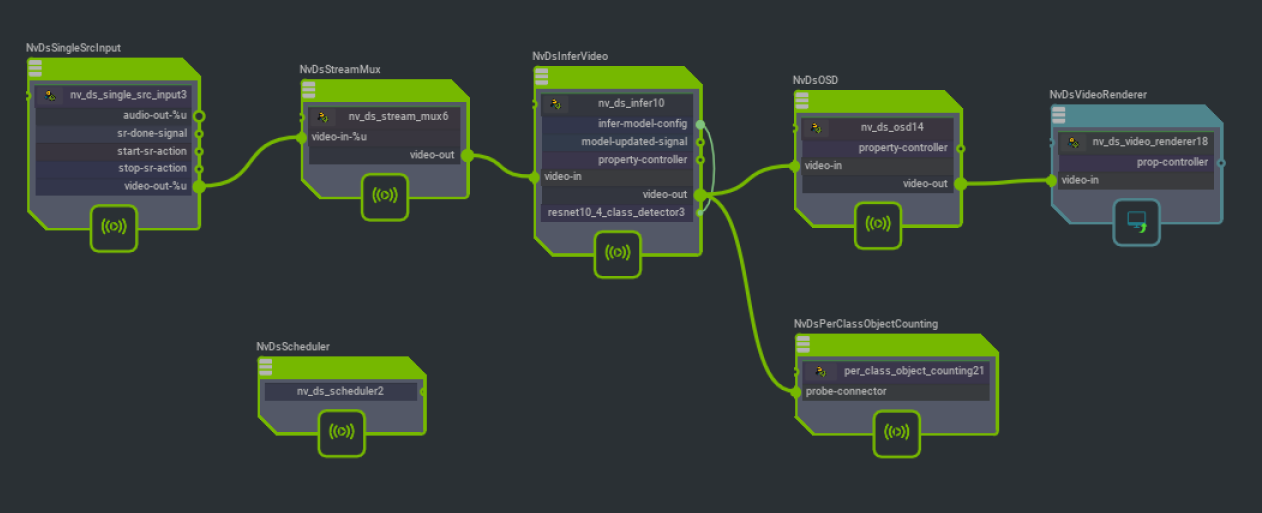Click the NvDsSingleSrcInput node signal icon

click(x=114, y=227)
